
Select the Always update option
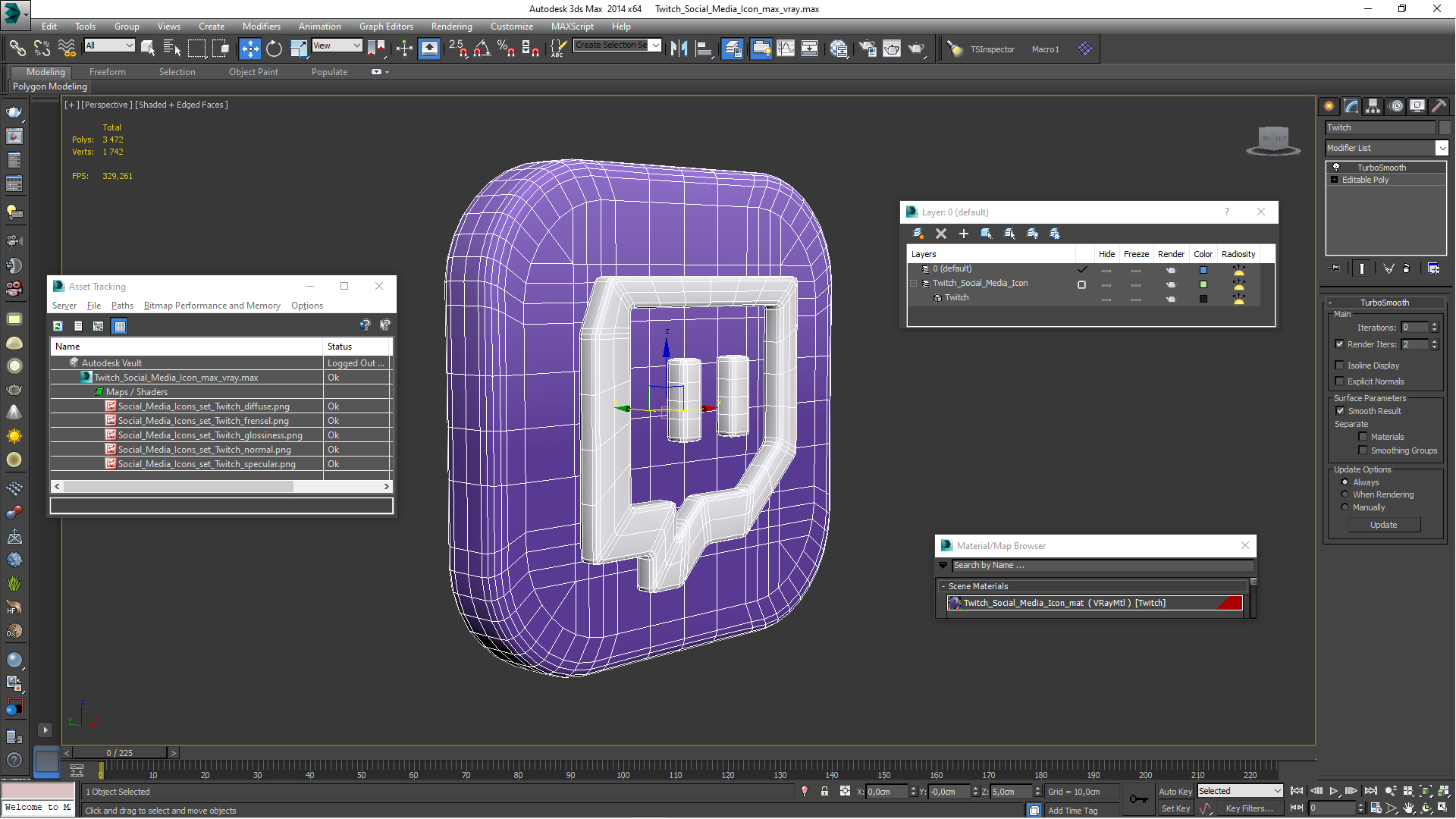pos(1345,482)
